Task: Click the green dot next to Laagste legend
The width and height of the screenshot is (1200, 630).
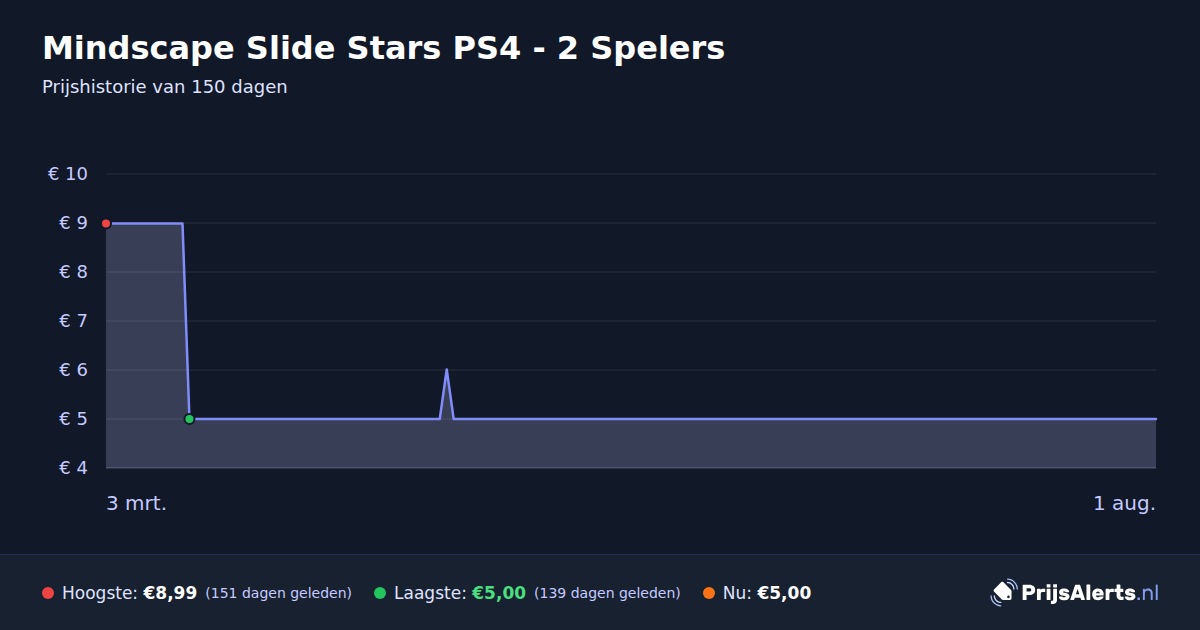Action: 380,593
